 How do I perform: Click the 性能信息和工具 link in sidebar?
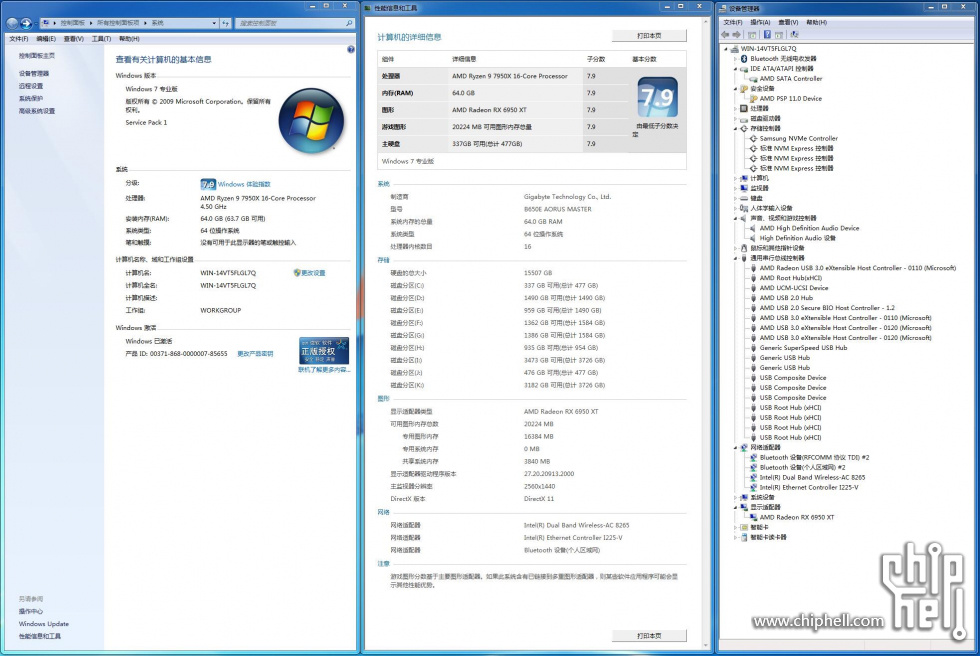pyautogui.click(x=39, y=637)
